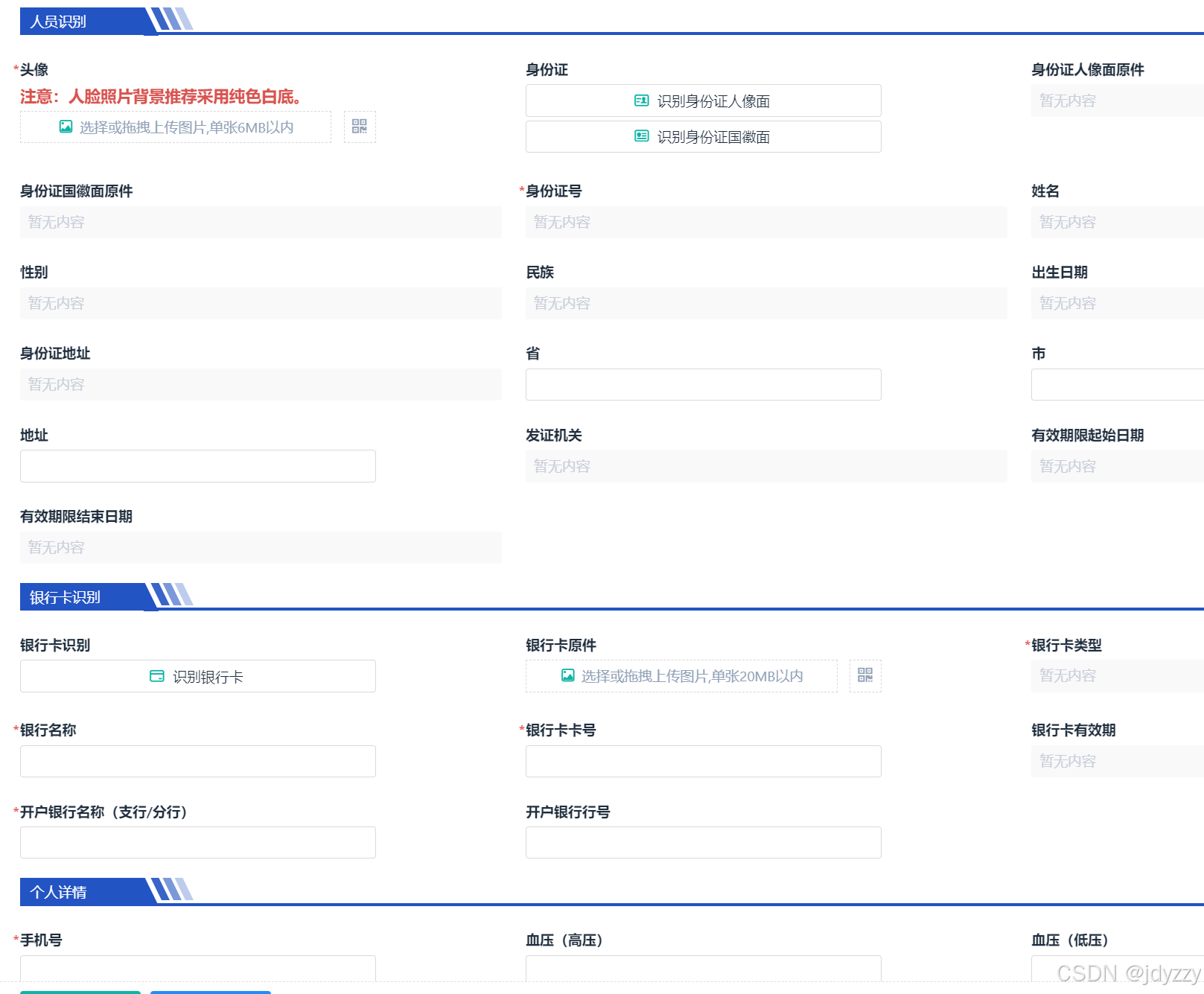1204x994 pixels.
Task: Focus the 市 input field
Action: click(1118, 384)
